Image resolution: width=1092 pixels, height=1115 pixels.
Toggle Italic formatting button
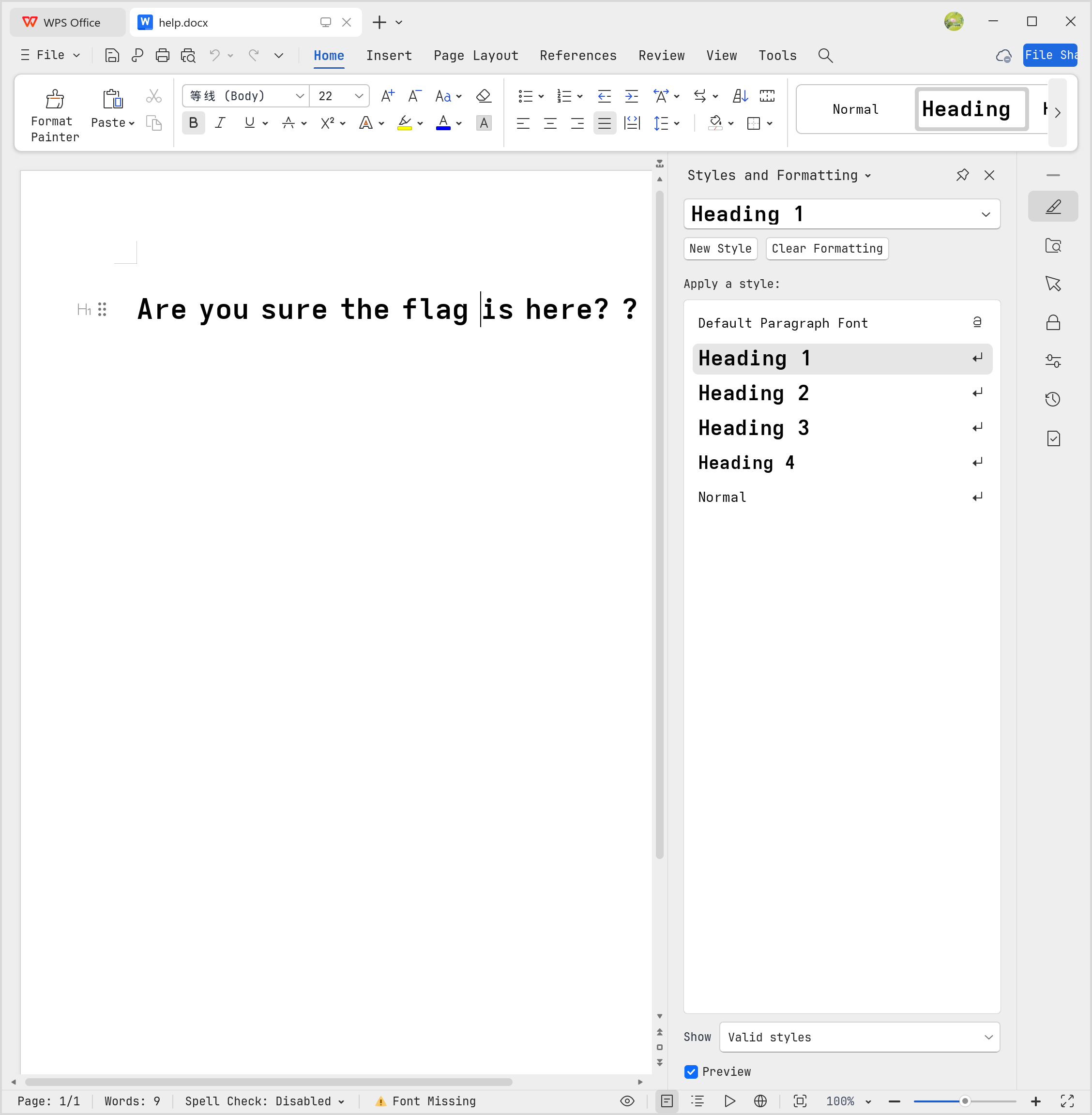(220, 123)
